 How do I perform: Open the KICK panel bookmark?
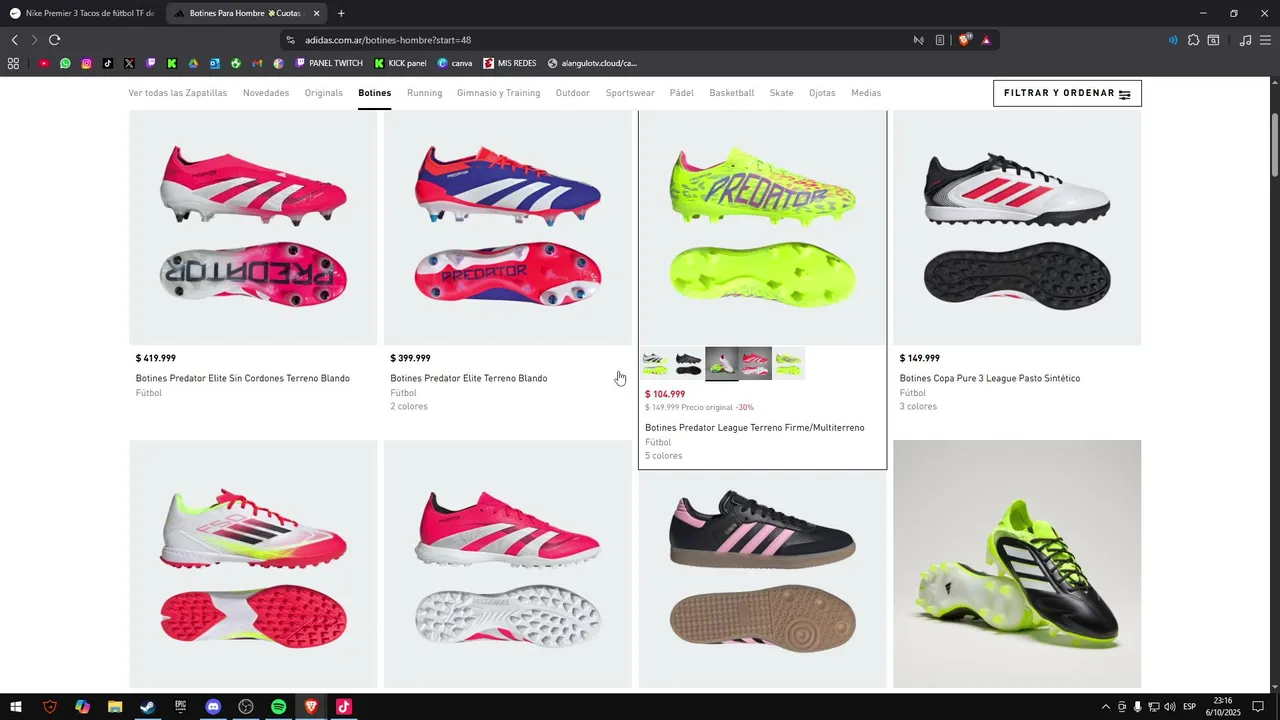point(400,63)
